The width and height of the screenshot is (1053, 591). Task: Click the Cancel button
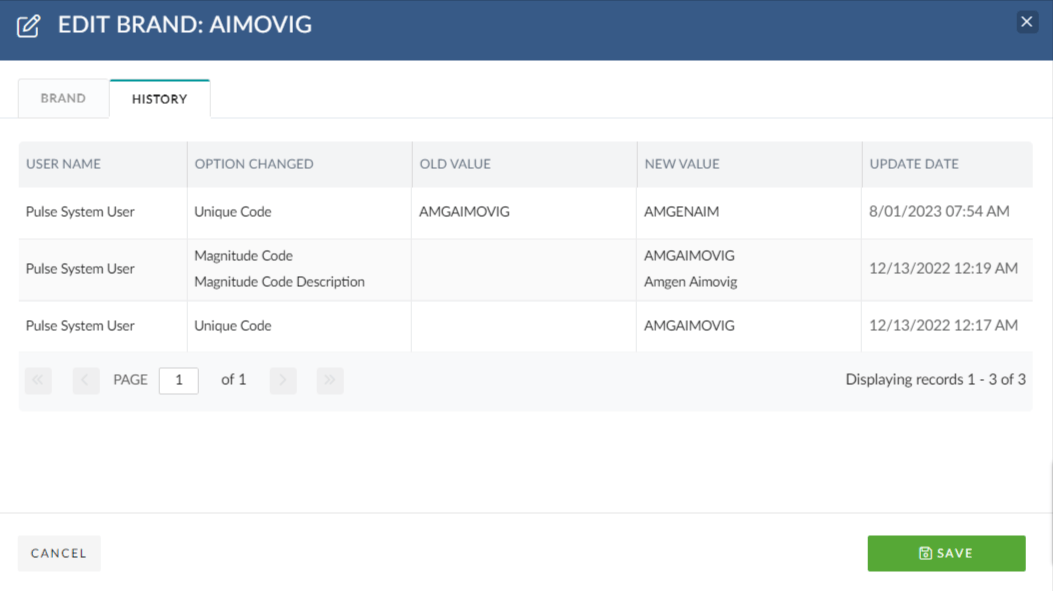pyautogui.click(x=59, y=553)
